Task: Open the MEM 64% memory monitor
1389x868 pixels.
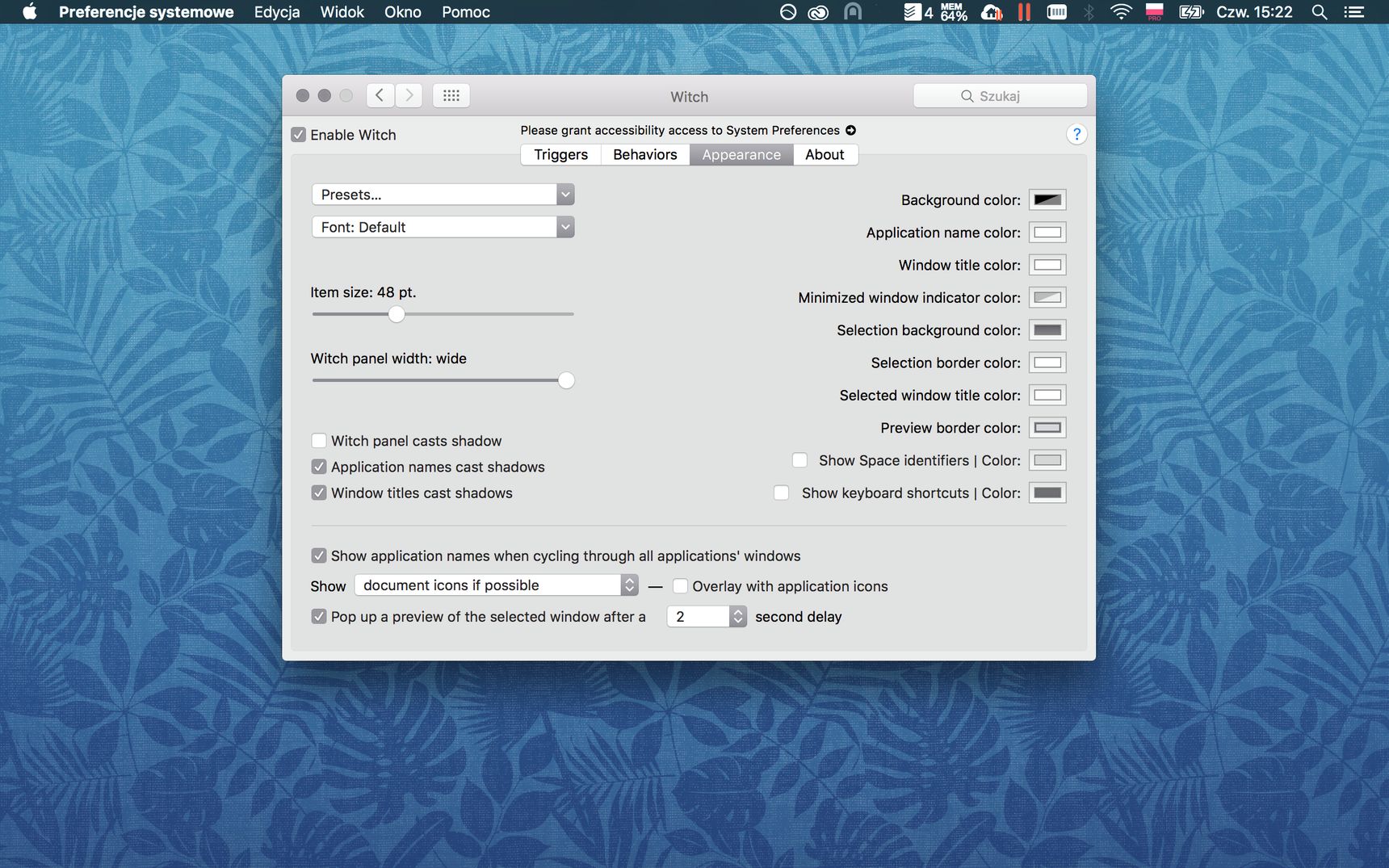Action: pos(953,12)
